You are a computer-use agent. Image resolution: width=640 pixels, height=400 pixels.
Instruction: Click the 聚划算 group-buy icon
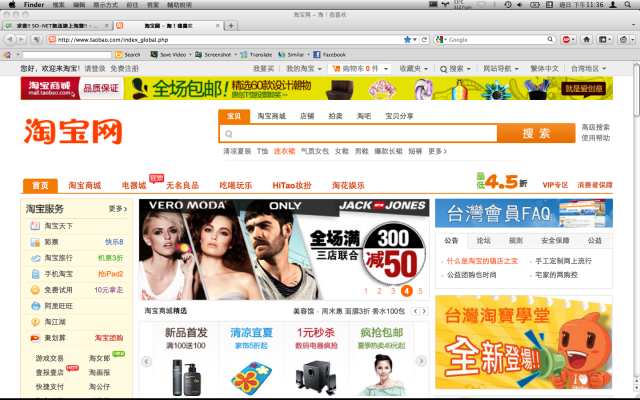click(x=35, y=338)
